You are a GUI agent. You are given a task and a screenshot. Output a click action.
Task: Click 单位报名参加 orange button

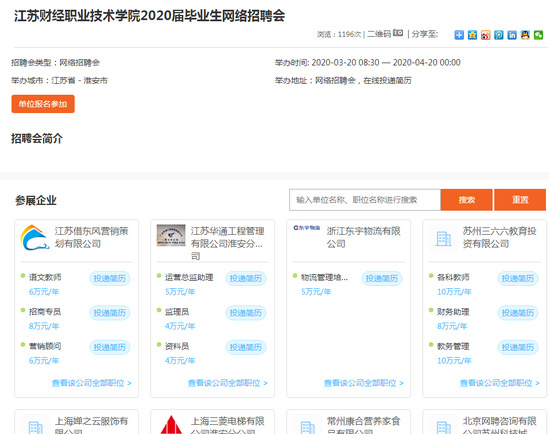coord(43,104)
